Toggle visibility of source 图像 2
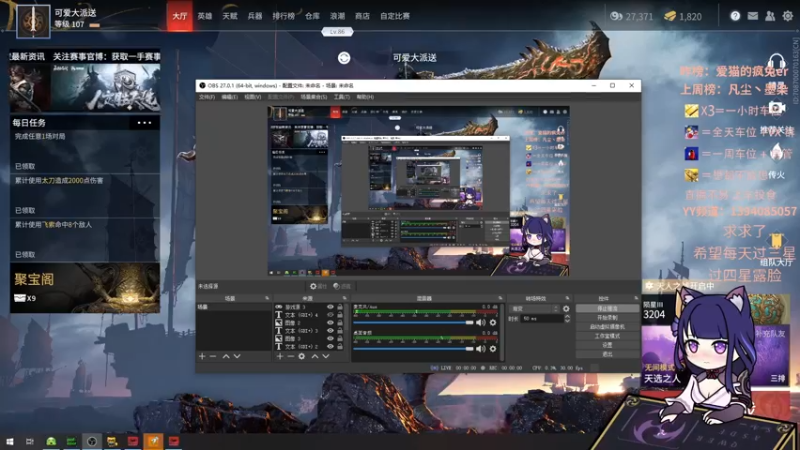 [x=330, y=322]
